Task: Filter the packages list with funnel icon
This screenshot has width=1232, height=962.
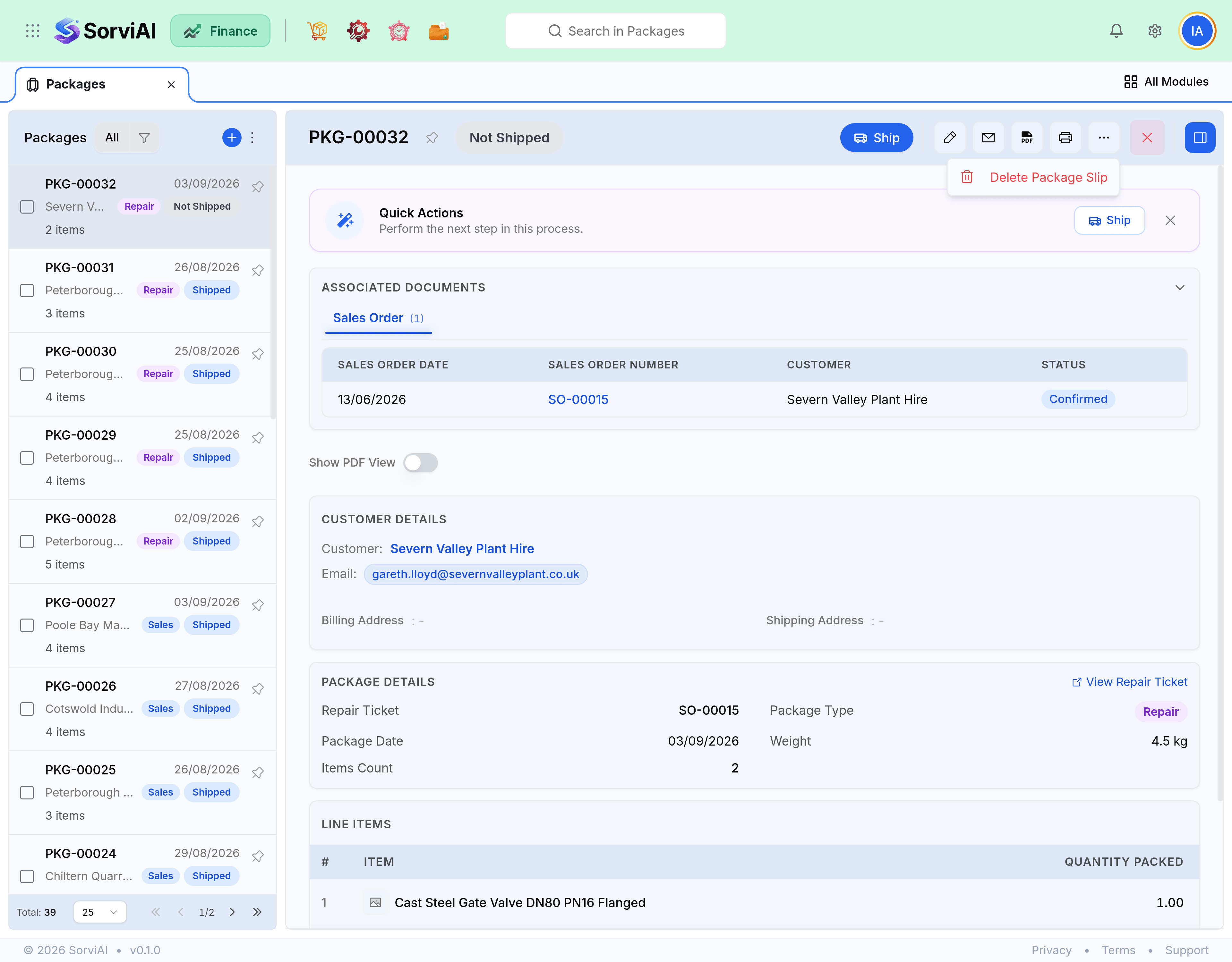Action: [x=144, y=138]
